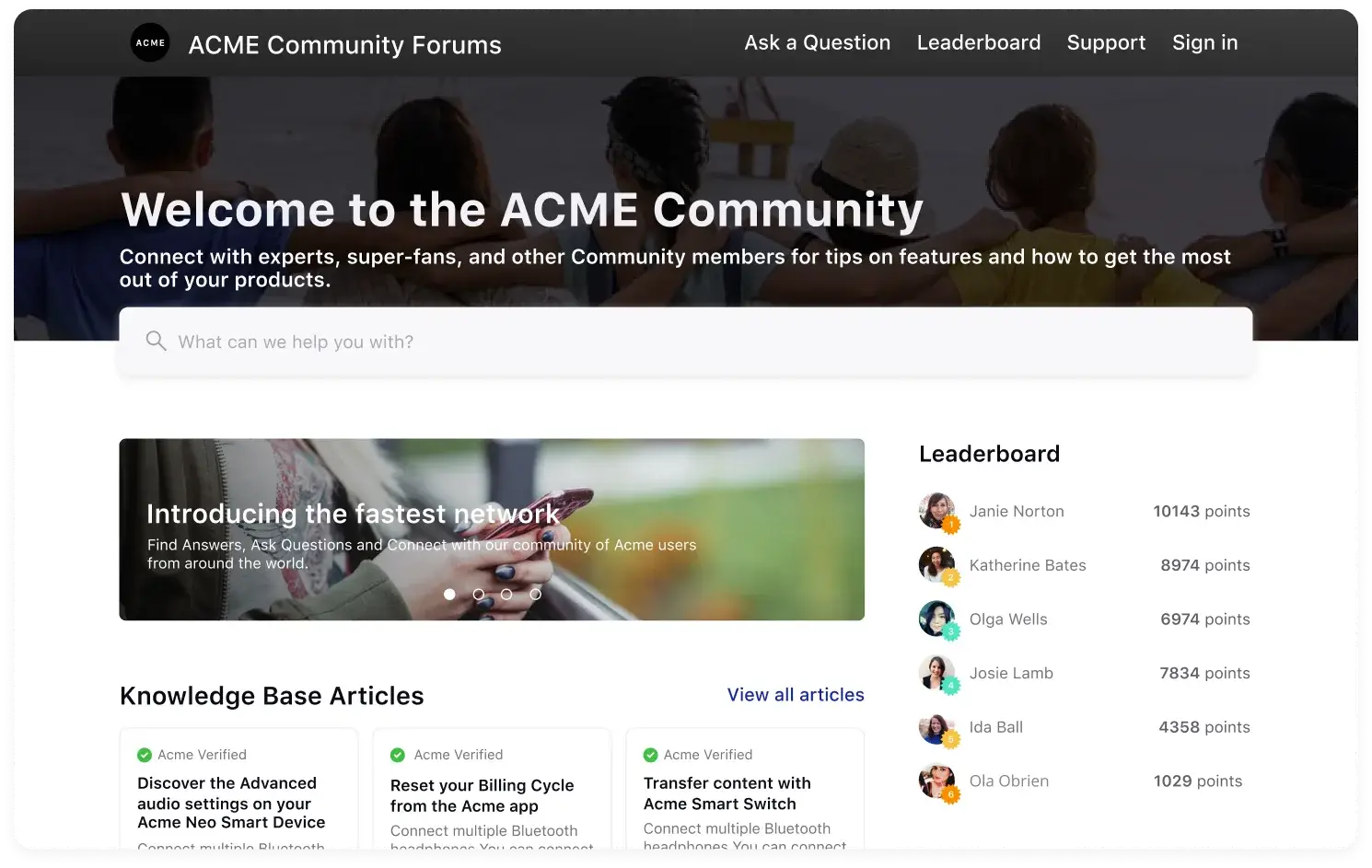Image resolution: width=1372 pixels, height=868 pixels.
Task: Click Janie Norton's avatar
Action: click(937, 511)
